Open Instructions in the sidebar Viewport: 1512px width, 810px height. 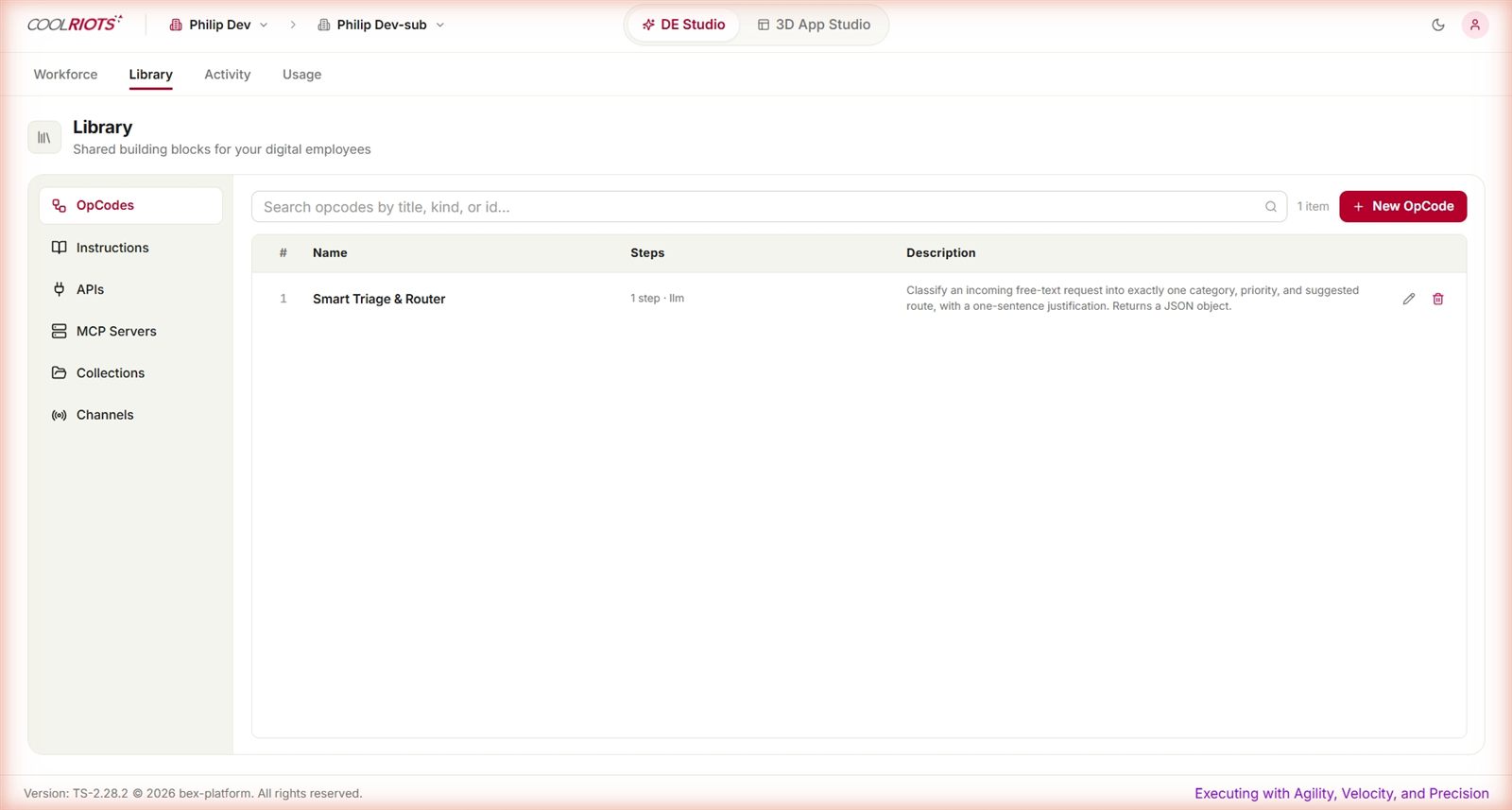click(x=130, y=248)
